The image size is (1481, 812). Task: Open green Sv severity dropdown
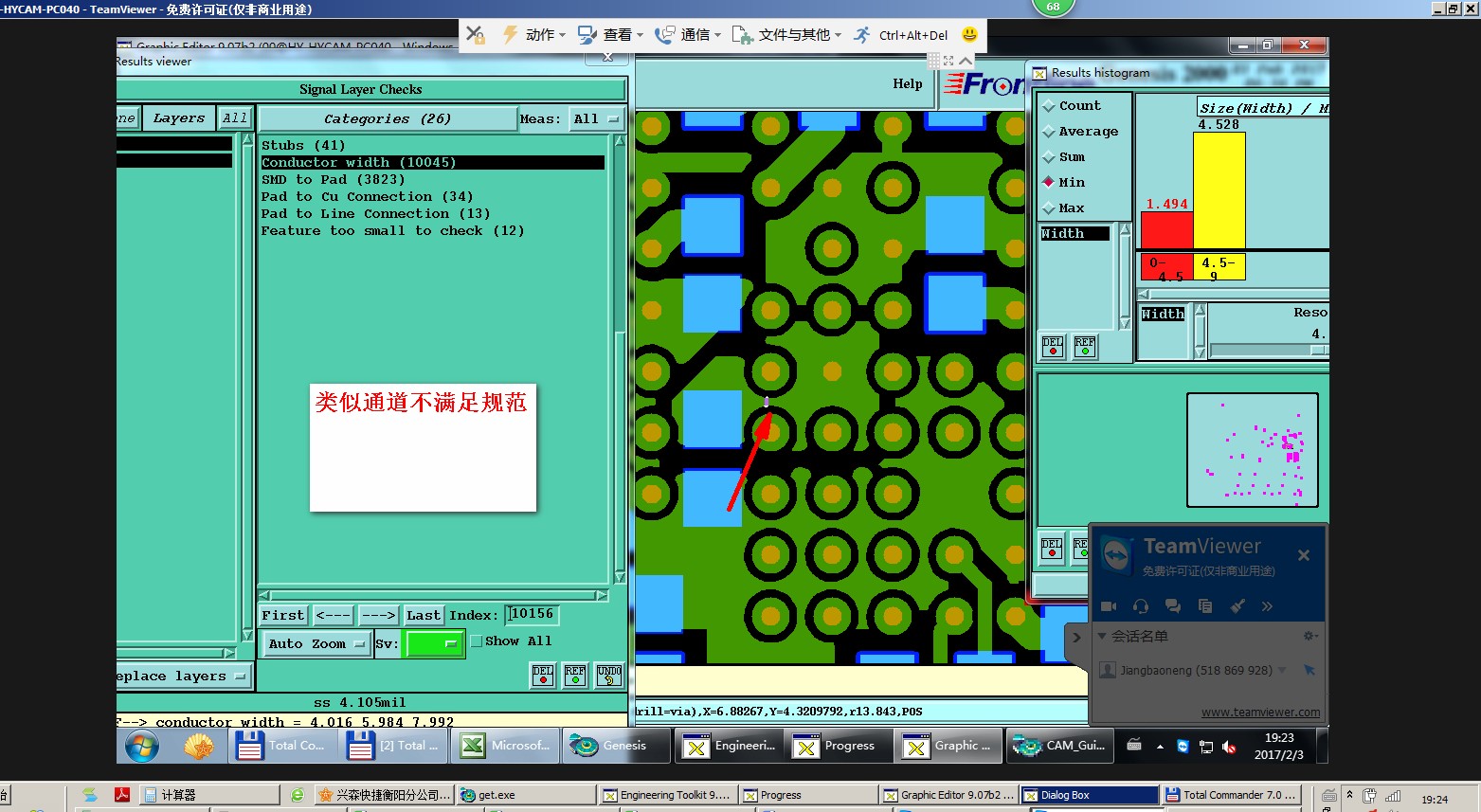pyautogui.click(x=434, y=644)
